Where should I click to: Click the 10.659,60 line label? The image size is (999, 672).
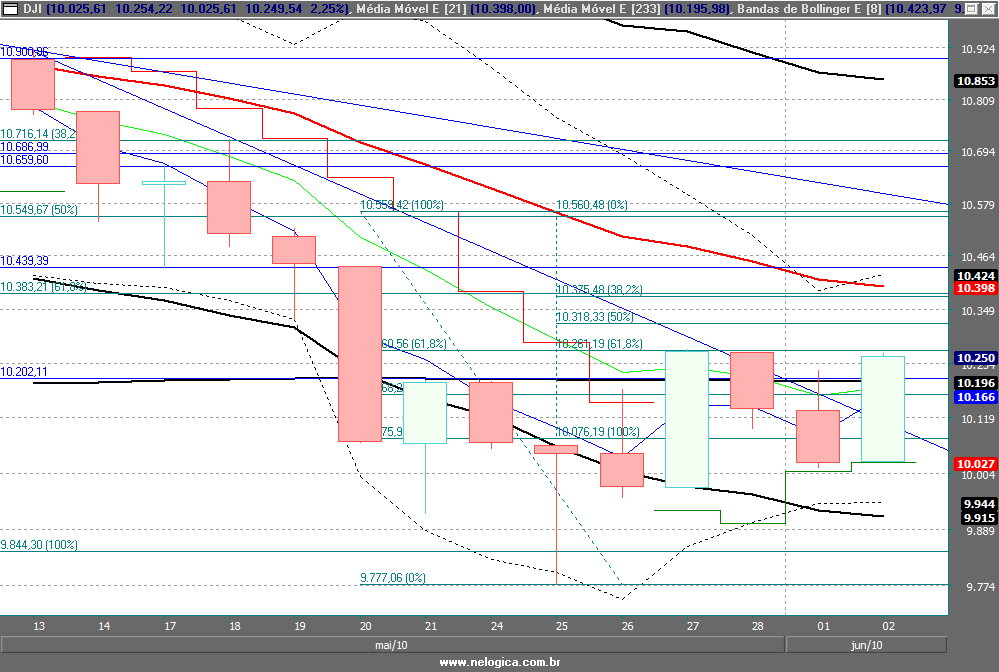24,160
